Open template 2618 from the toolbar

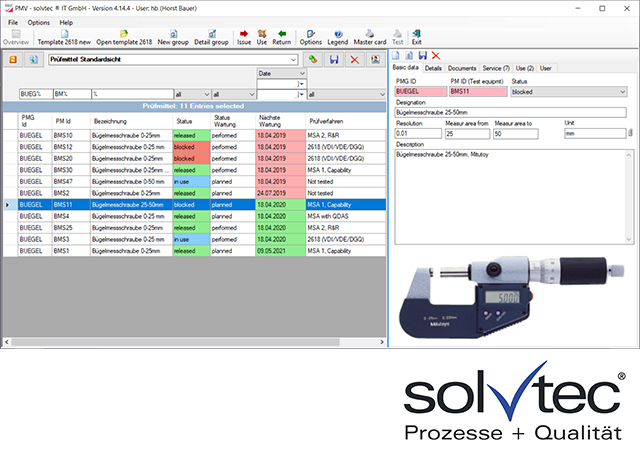click(x=124, y=38)
